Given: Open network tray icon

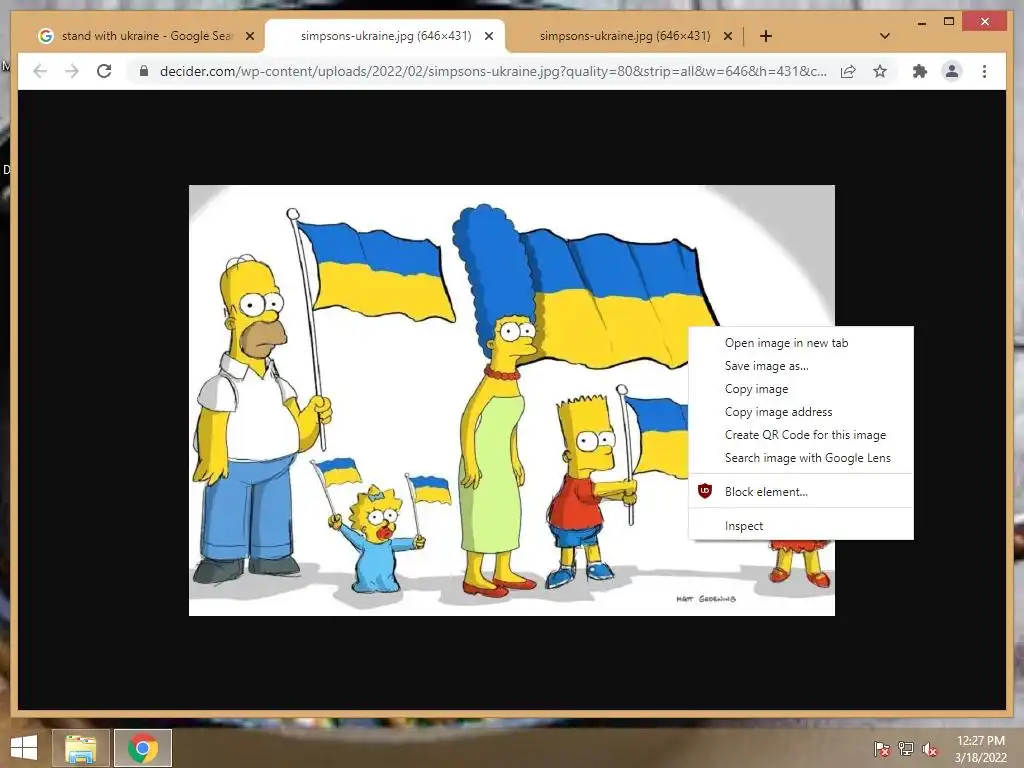Looking at the screenshot, I should click(906, 748).
